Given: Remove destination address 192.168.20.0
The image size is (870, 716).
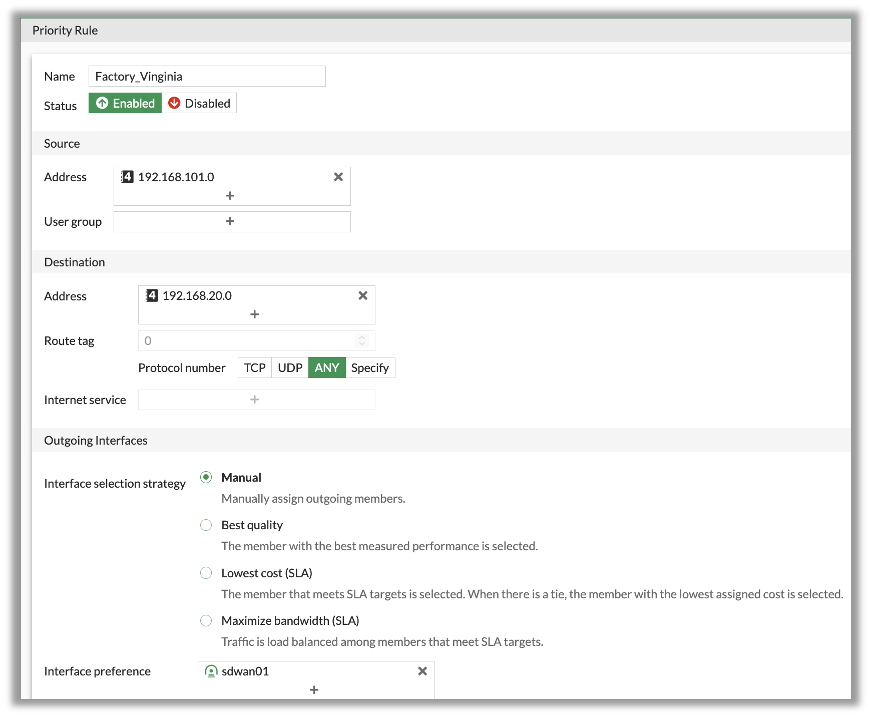Looking at the screenshot, I should tap(363, 296).
